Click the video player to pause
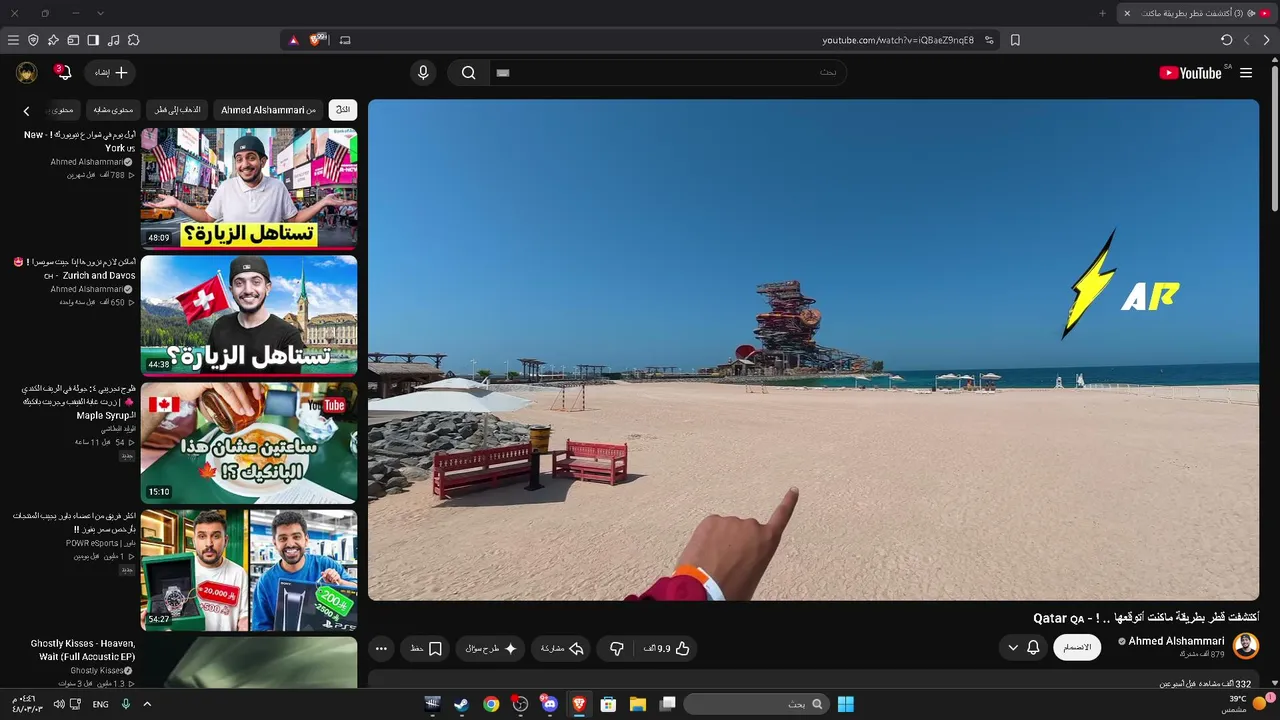 pos(813,350)
